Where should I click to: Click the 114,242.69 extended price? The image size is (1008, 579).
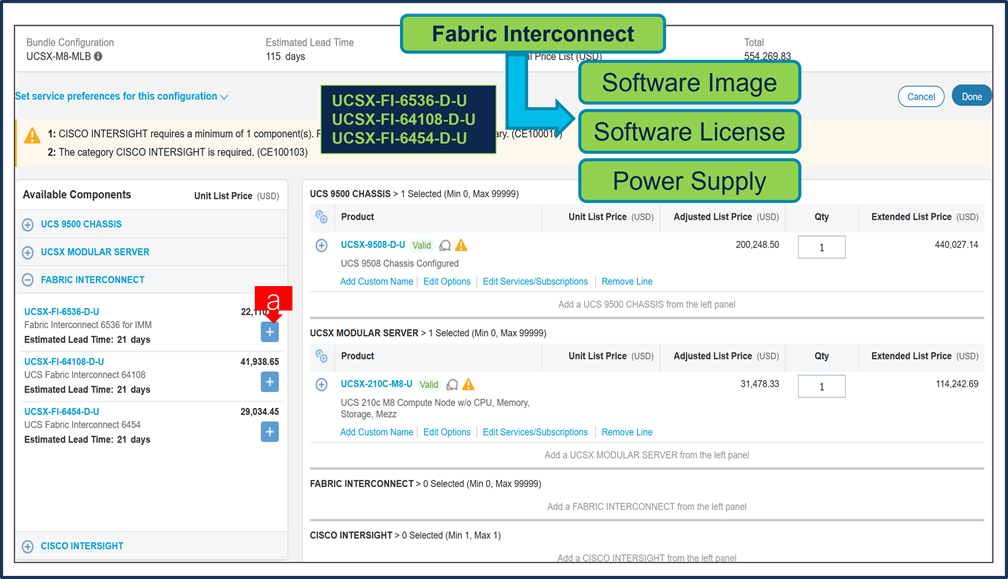(x=957, y=384)
